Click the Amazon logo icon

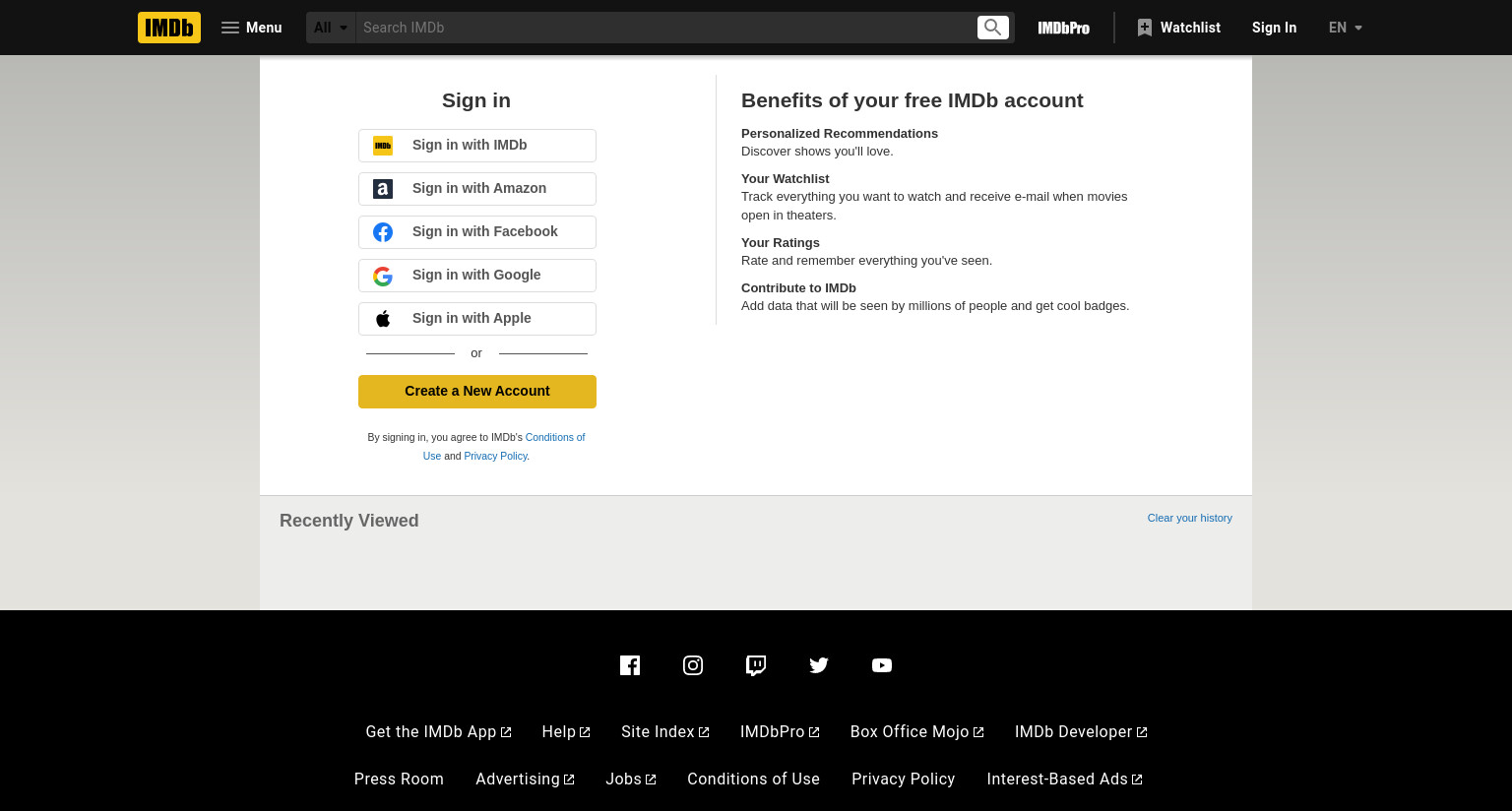tap(383, 189)
